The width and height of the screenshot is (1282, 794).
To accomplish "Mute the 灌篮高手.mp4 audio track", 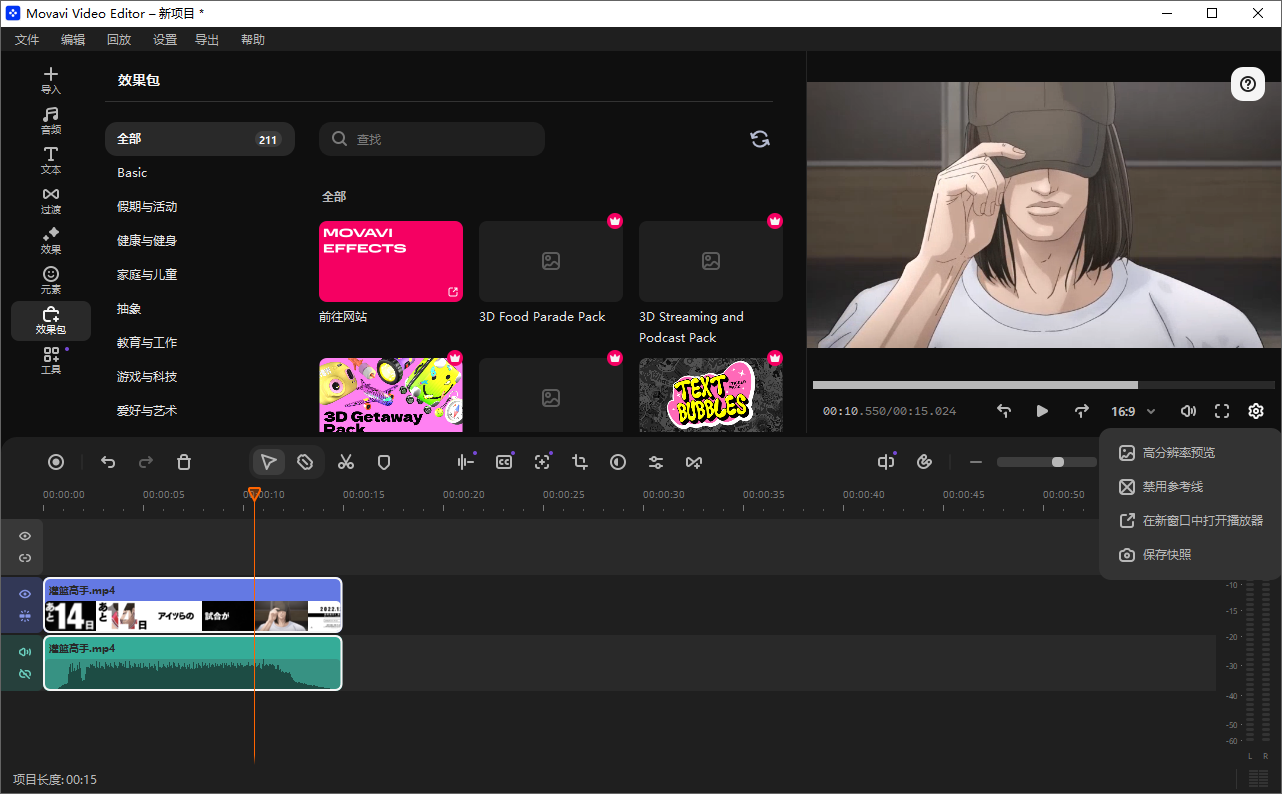I will (x=25, y=652).
